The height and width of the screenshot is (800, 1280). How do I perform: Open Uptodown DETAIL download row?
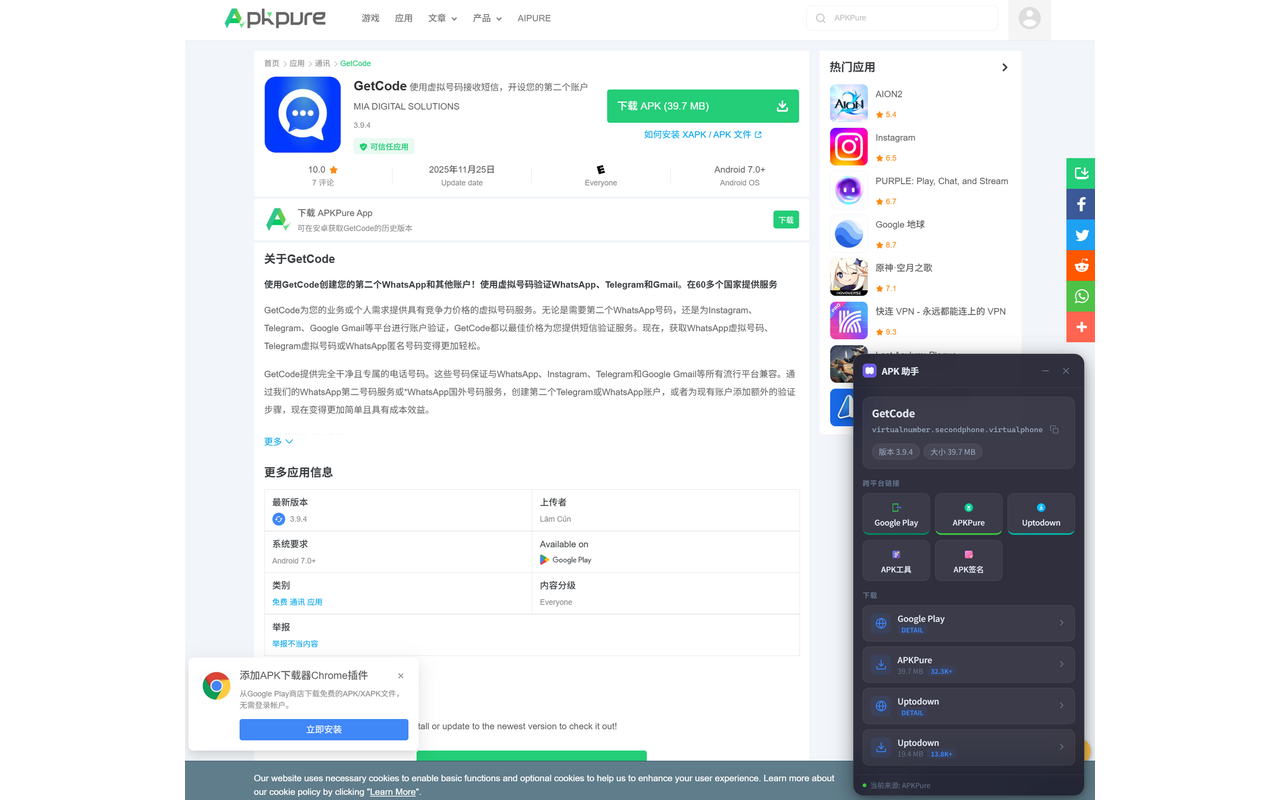tap(969, 706)
